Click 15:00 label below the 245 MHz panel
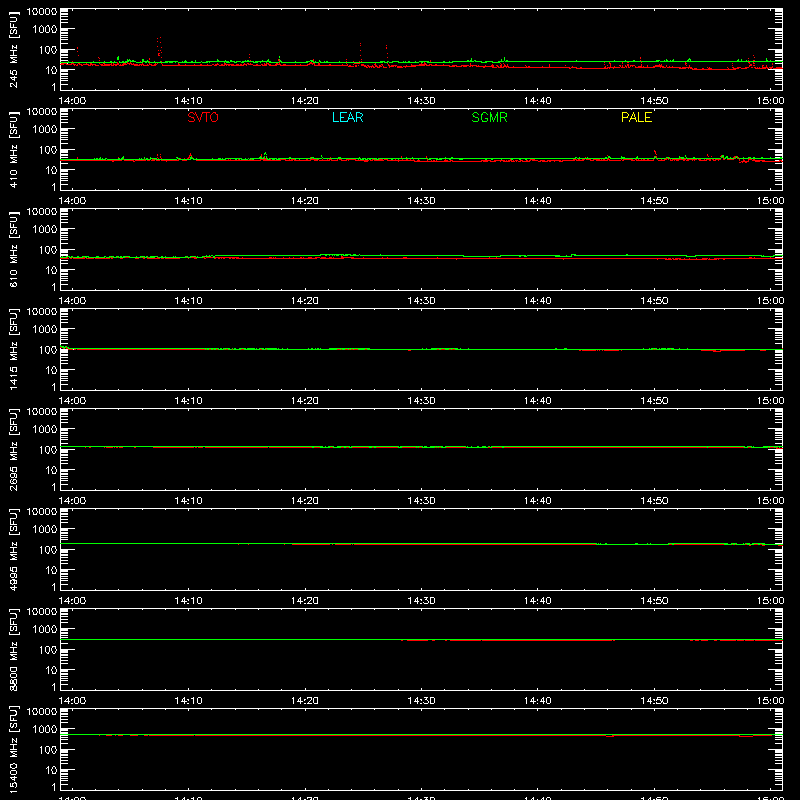800x800 pixels. click(x=770, y=101)
